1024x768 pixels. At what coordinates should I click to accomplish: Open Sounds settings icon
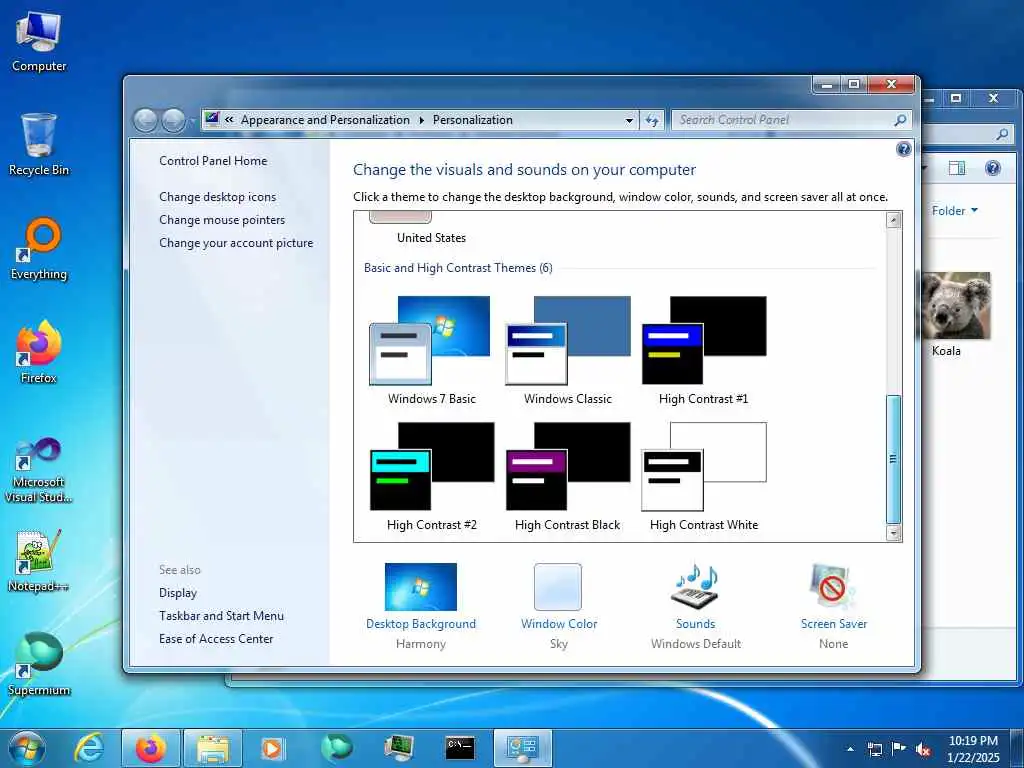(696, 586)
